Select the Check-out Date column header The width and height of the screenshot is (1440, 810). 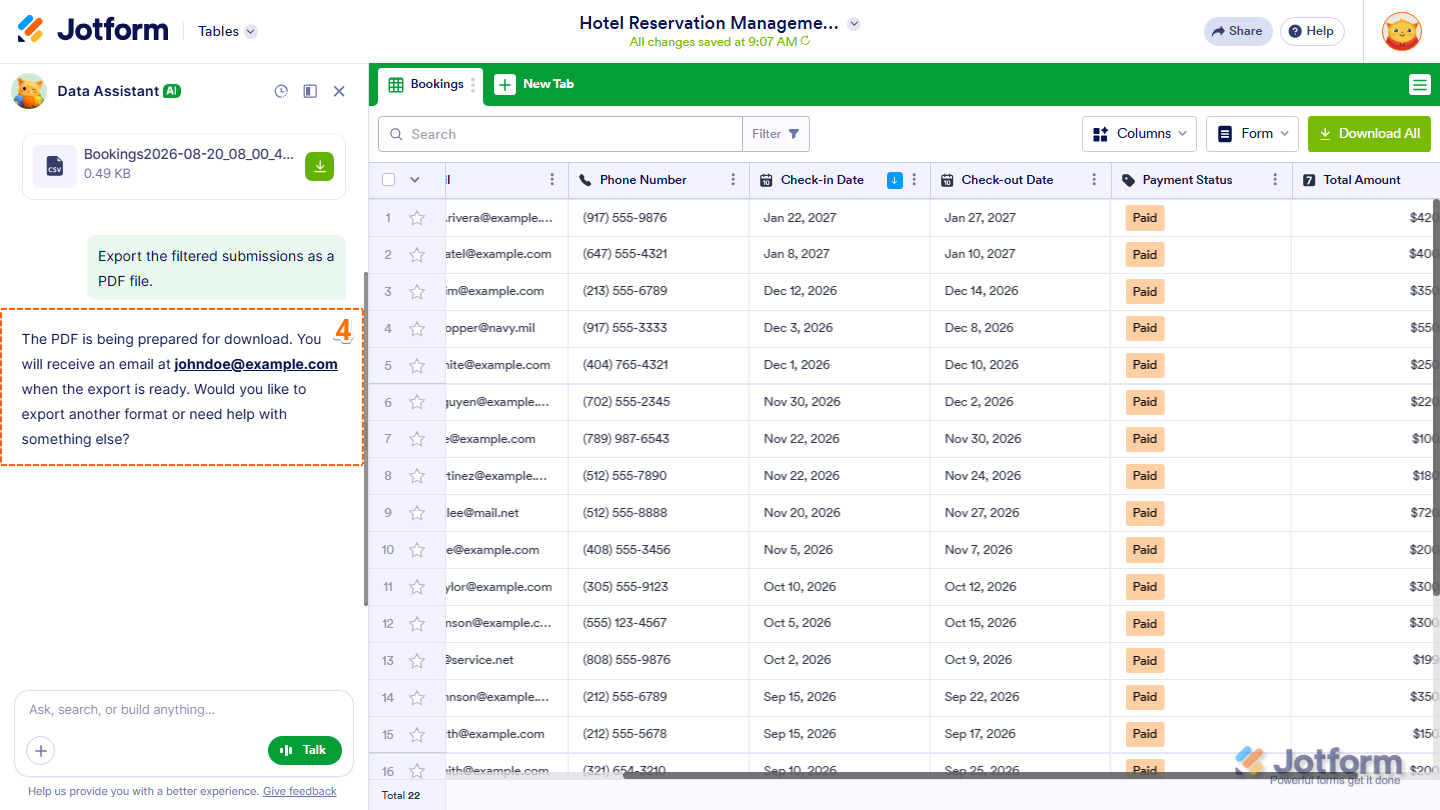coord(1020,180)
